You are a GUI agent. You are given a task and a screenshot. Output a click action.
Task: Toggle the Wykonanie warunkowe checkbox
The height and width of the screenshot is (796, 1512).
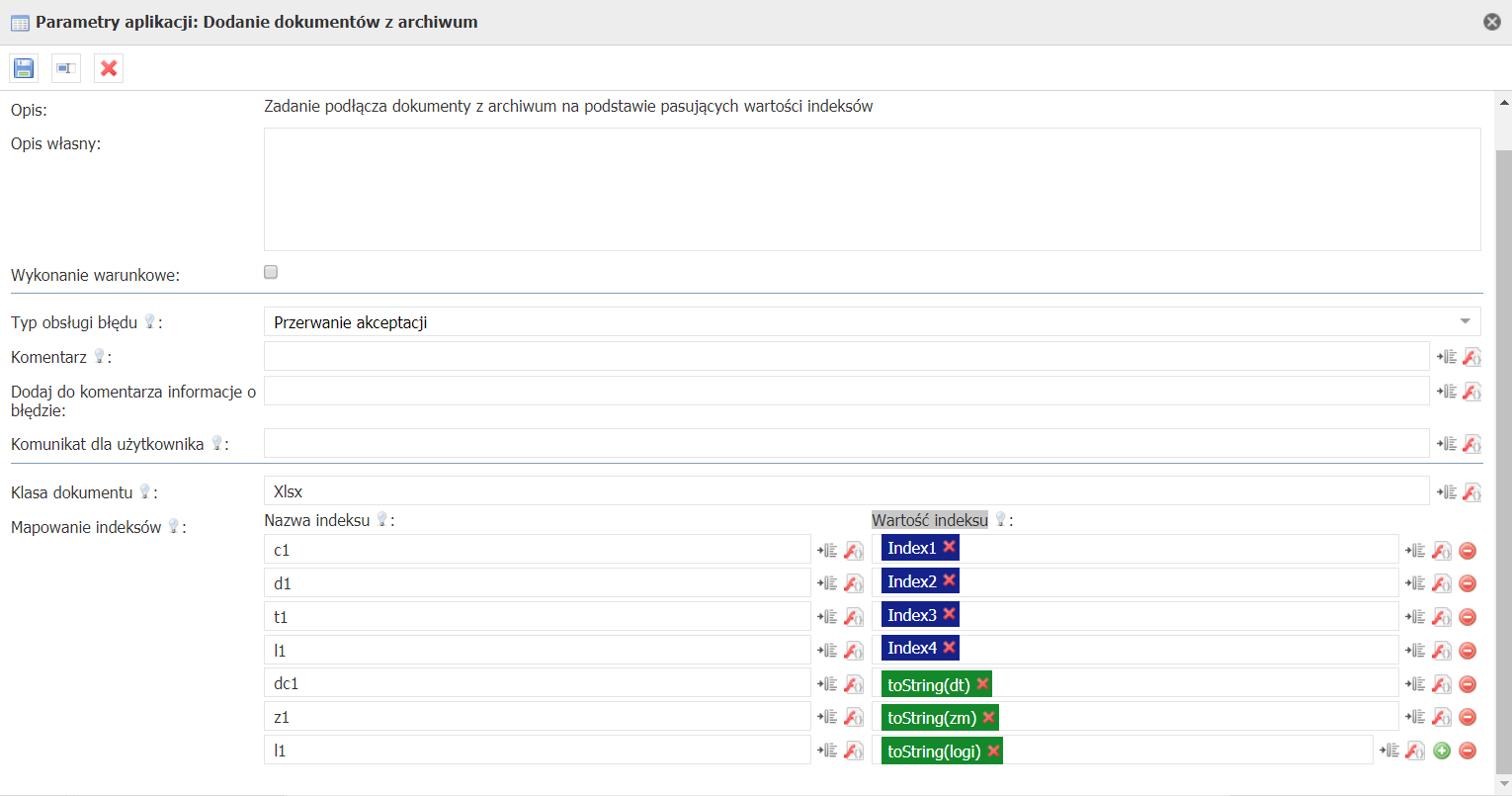[271, 273]
